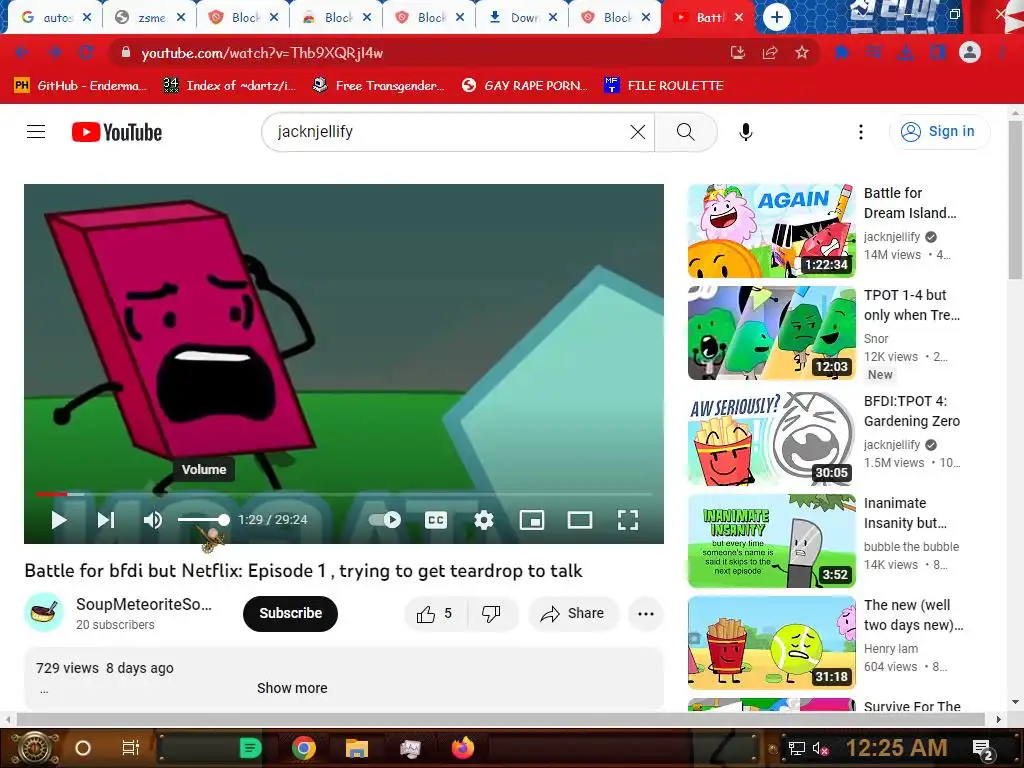1024x768 pixels.
Task: Open File Explorer from the taskbar
Action: tap(357, 748)
